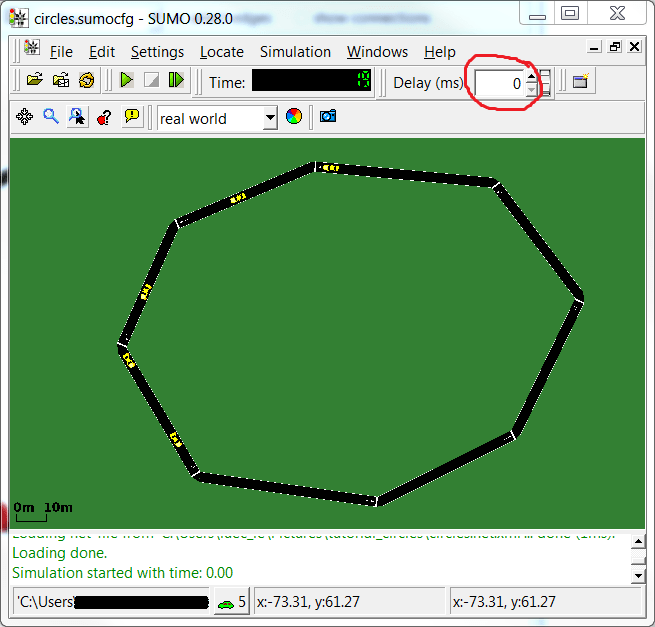Click the SUMO application icon in title bar
Viewport: 655px width, 627px height.
point(18,18)
